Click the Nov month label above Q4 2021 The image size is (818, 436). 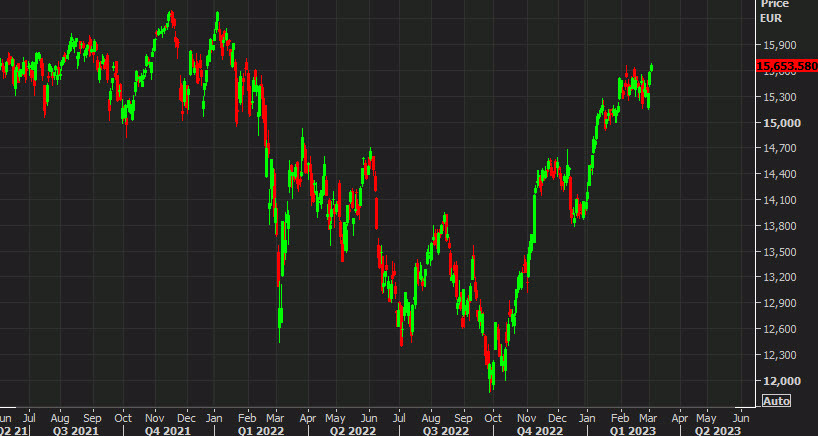click(x=154, y=418)
